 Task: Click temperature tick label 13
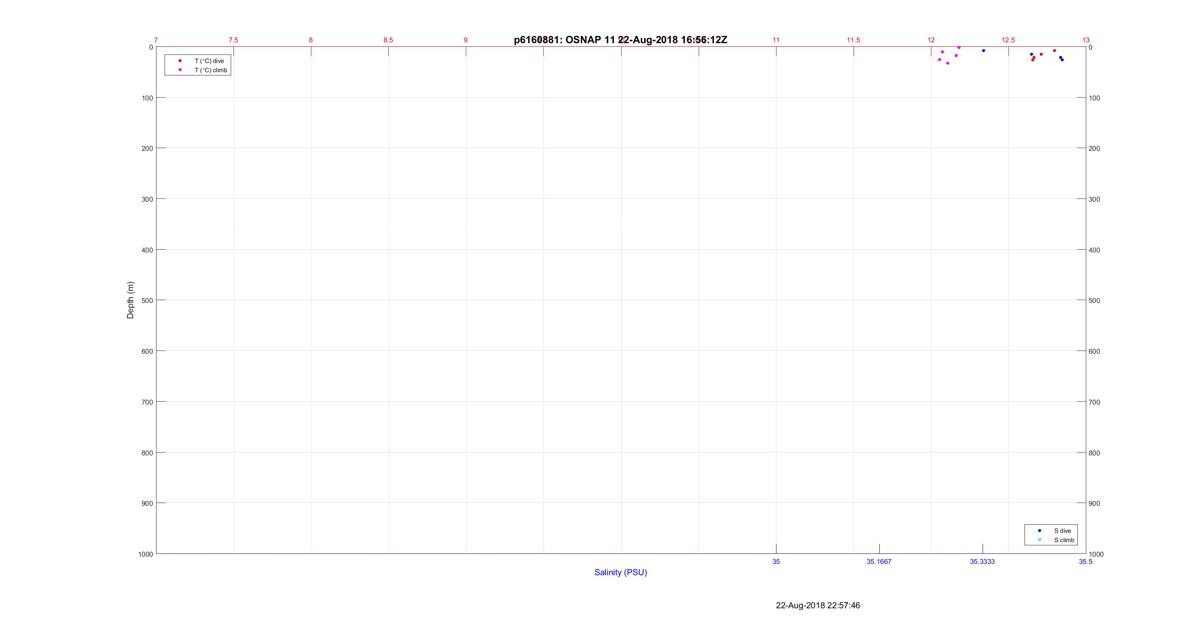(1086, 40)
